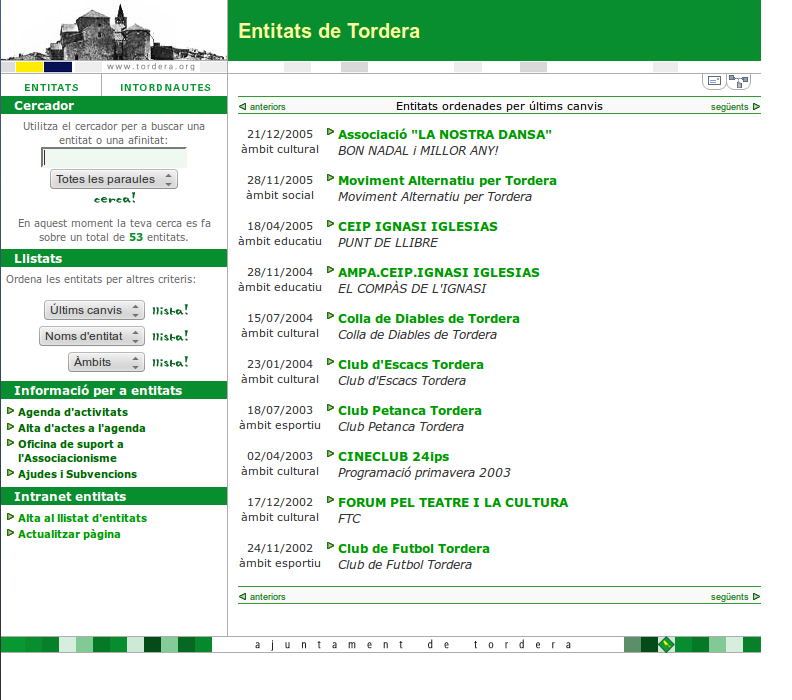This screenshot has width=792, height=700.
Task: Open Club de Futbol Tordera link
Action: tap(414, 548)
